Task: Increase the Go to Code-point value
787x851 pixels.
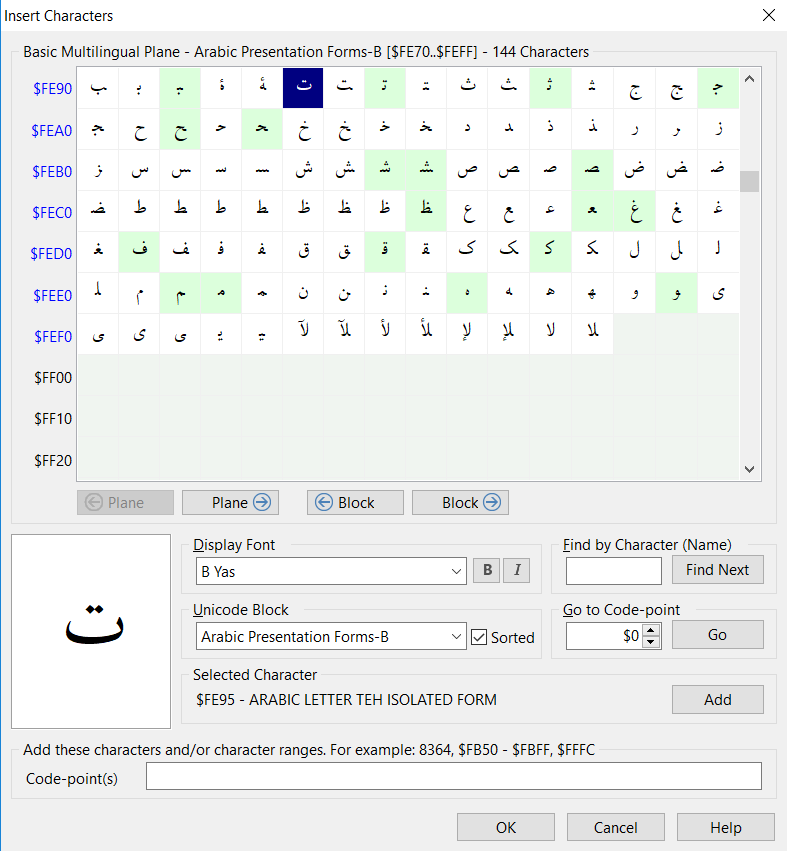Action: click(x=651, y=629)
